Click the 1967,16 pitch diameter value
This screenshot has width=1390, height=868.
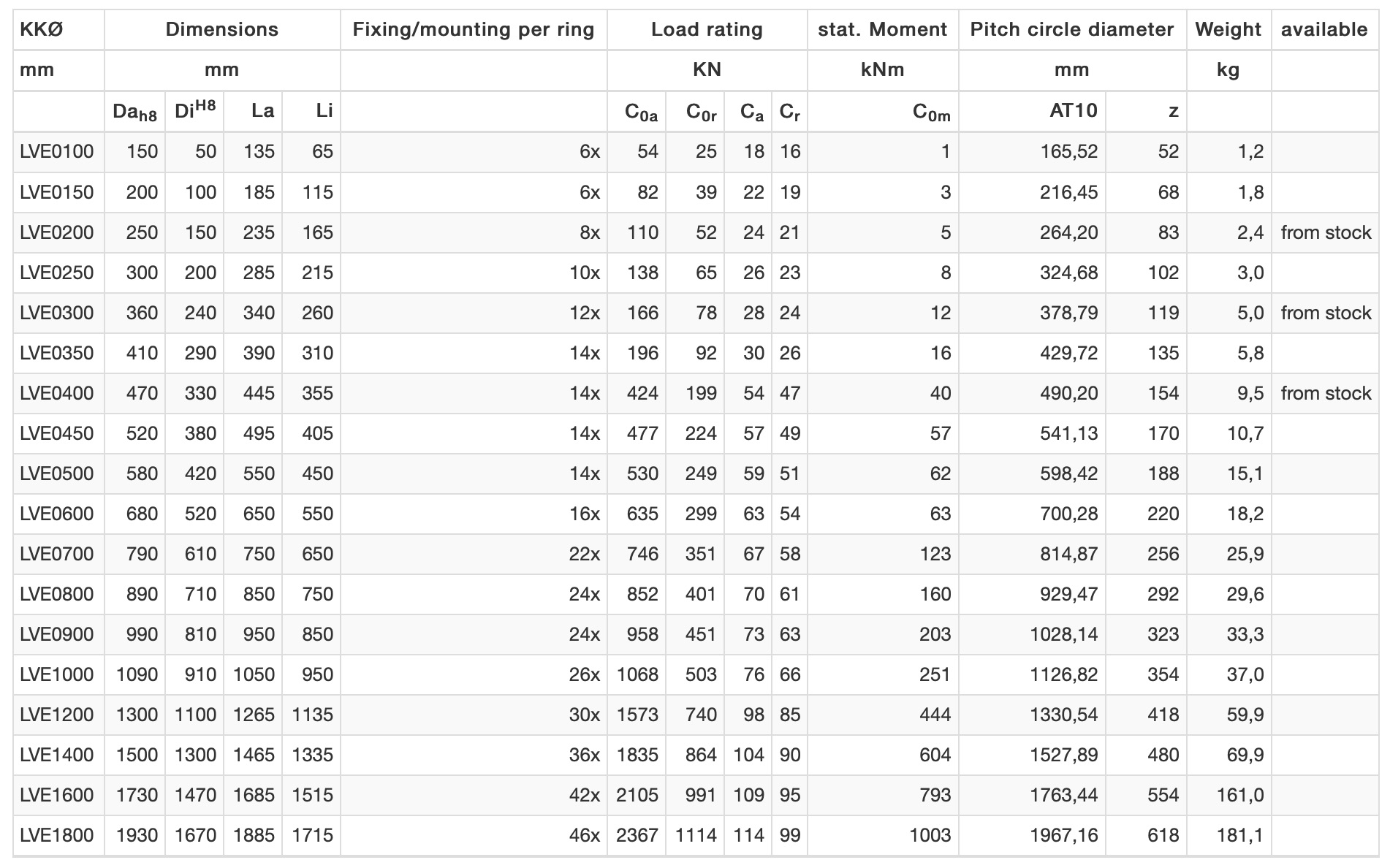[1064, 835]
